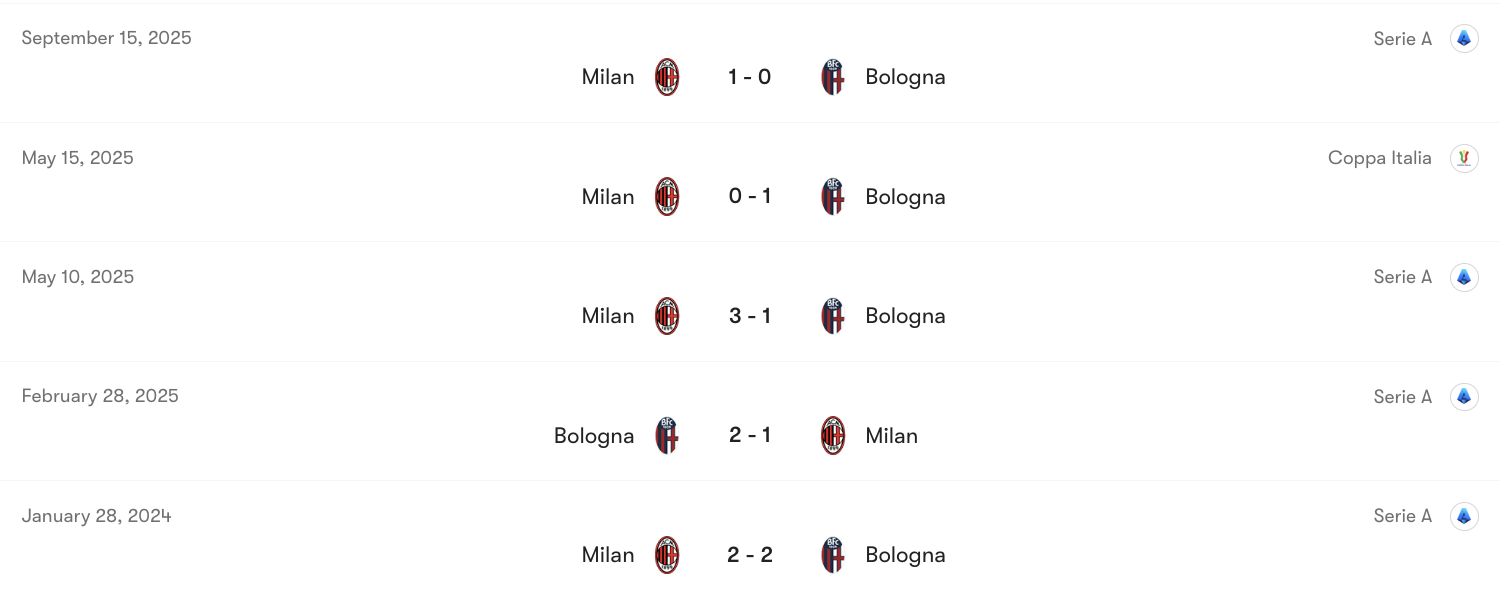Click the Serie A icon next to May 10, 2025
The width and height of the screenshot is (1500, 594).
click(1463, 276)
